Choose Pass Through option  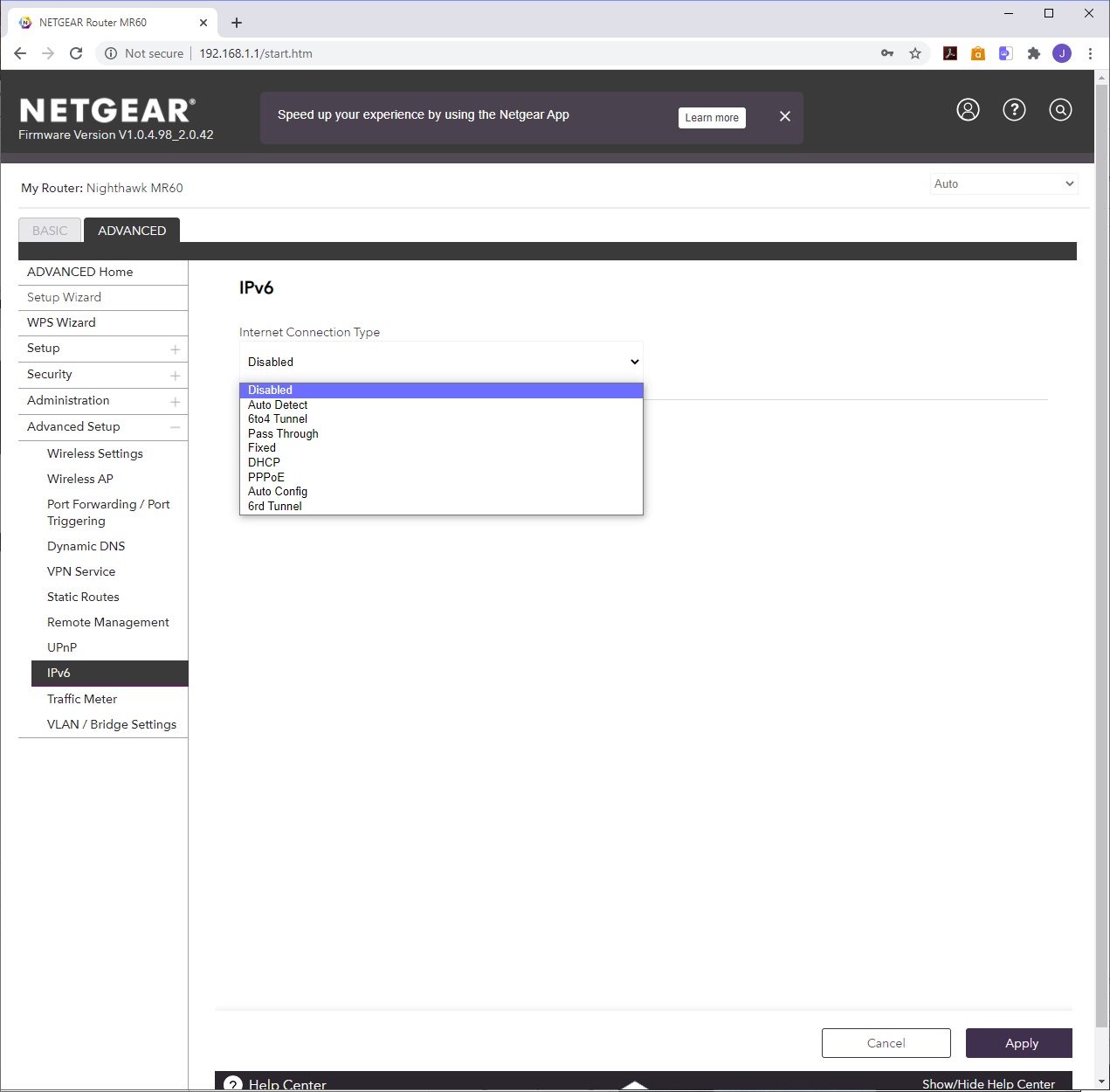tap(441, 433)
